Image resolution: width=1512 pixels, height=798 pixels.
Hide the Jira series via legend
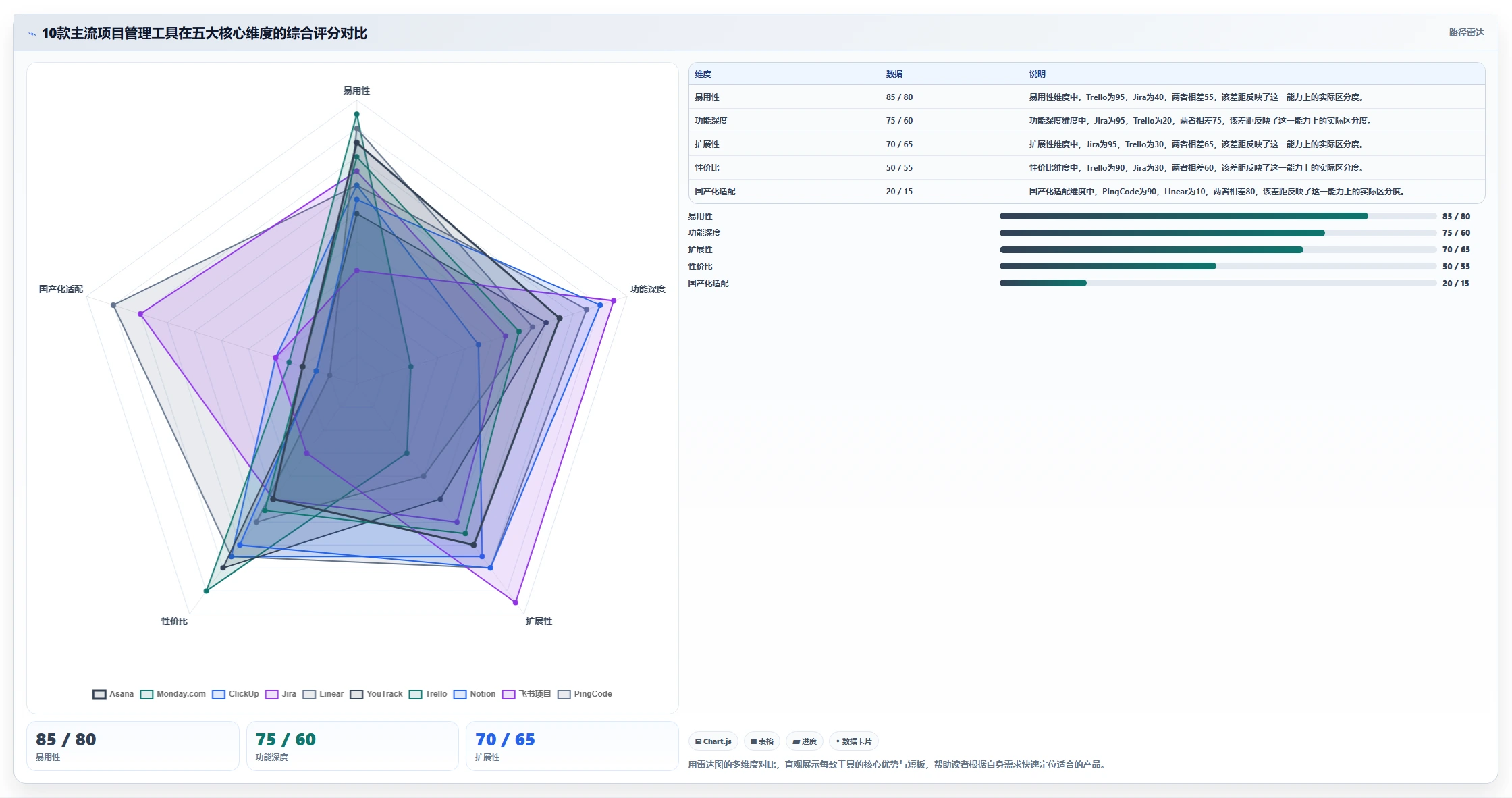[281, 694]
